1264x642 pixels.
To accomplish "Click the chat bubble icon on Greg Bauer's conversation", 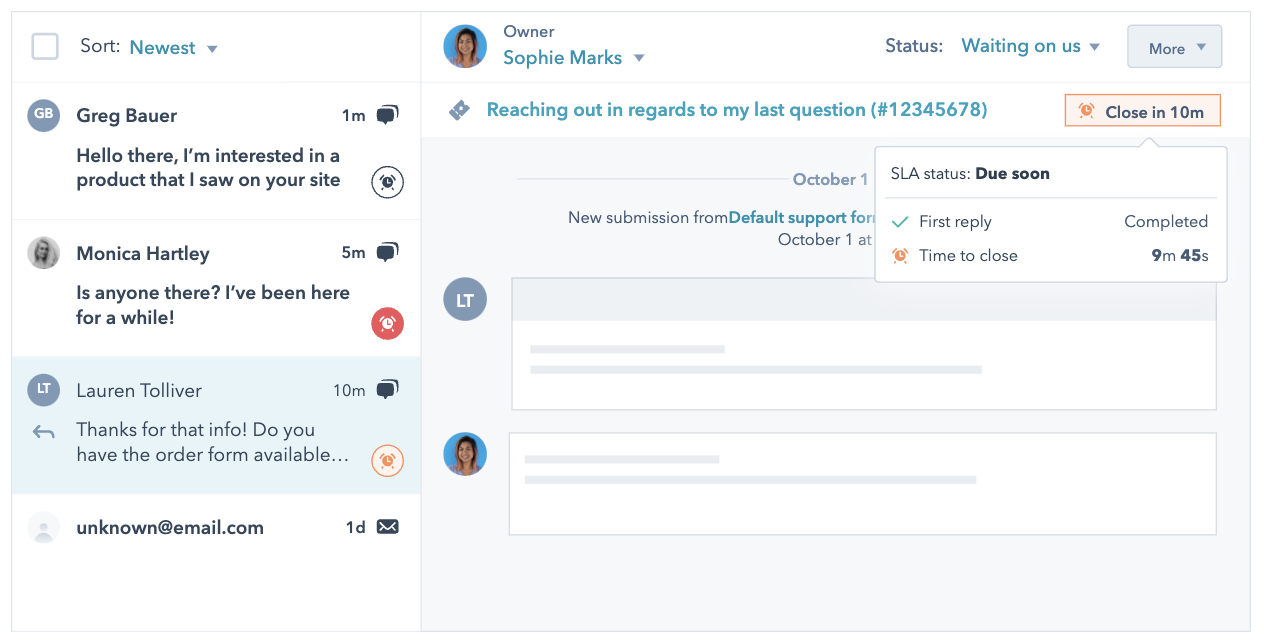I will [x=387, y=116].
